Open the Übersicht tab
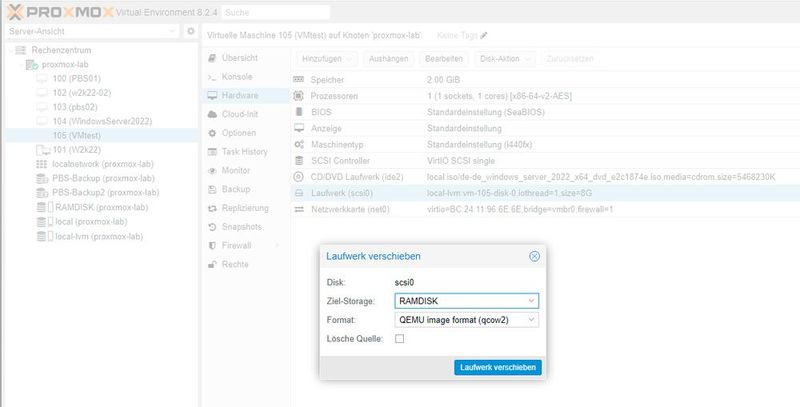The image size is (800, 407). pyautogui.click(x=246, y=58)
